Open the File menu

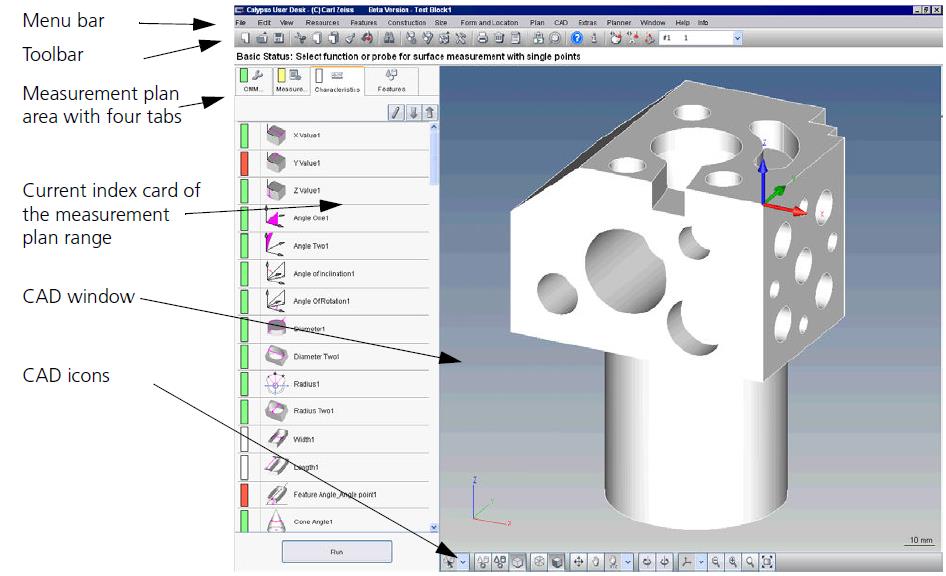coord(240,22)
